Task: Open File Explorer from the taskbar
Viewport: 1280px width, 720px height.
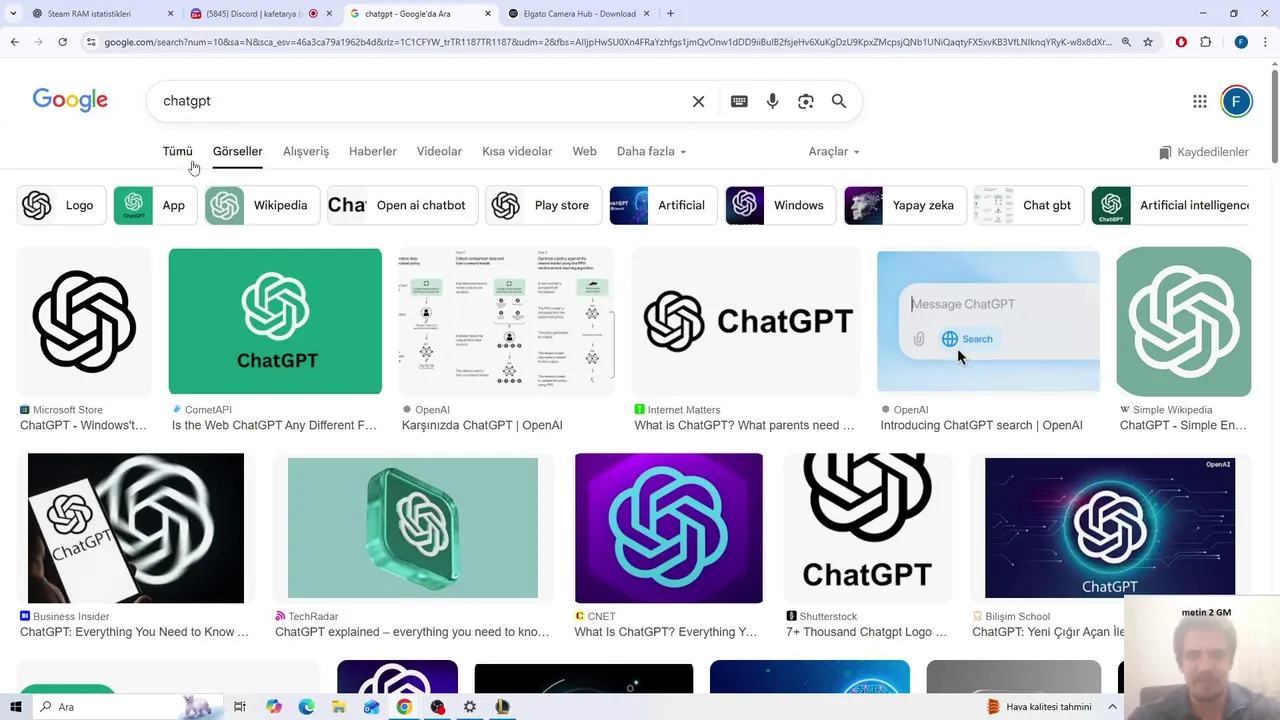Action: coord(339,707)
